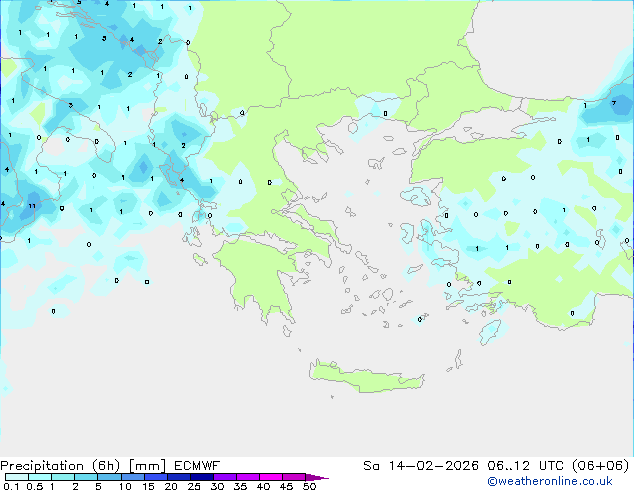This screenshot has width=634, height=490.
Task: Click the legend label '30'
Action: 217,486
